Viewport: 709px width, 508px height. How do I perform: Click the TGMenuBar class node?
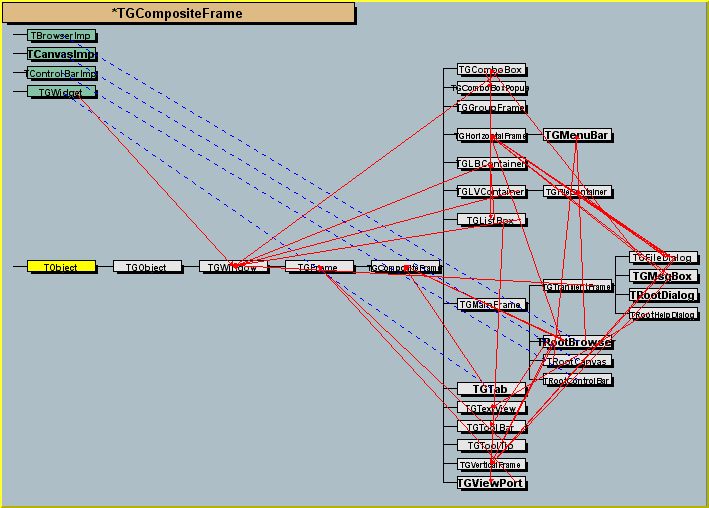click(x=577, y=135)
